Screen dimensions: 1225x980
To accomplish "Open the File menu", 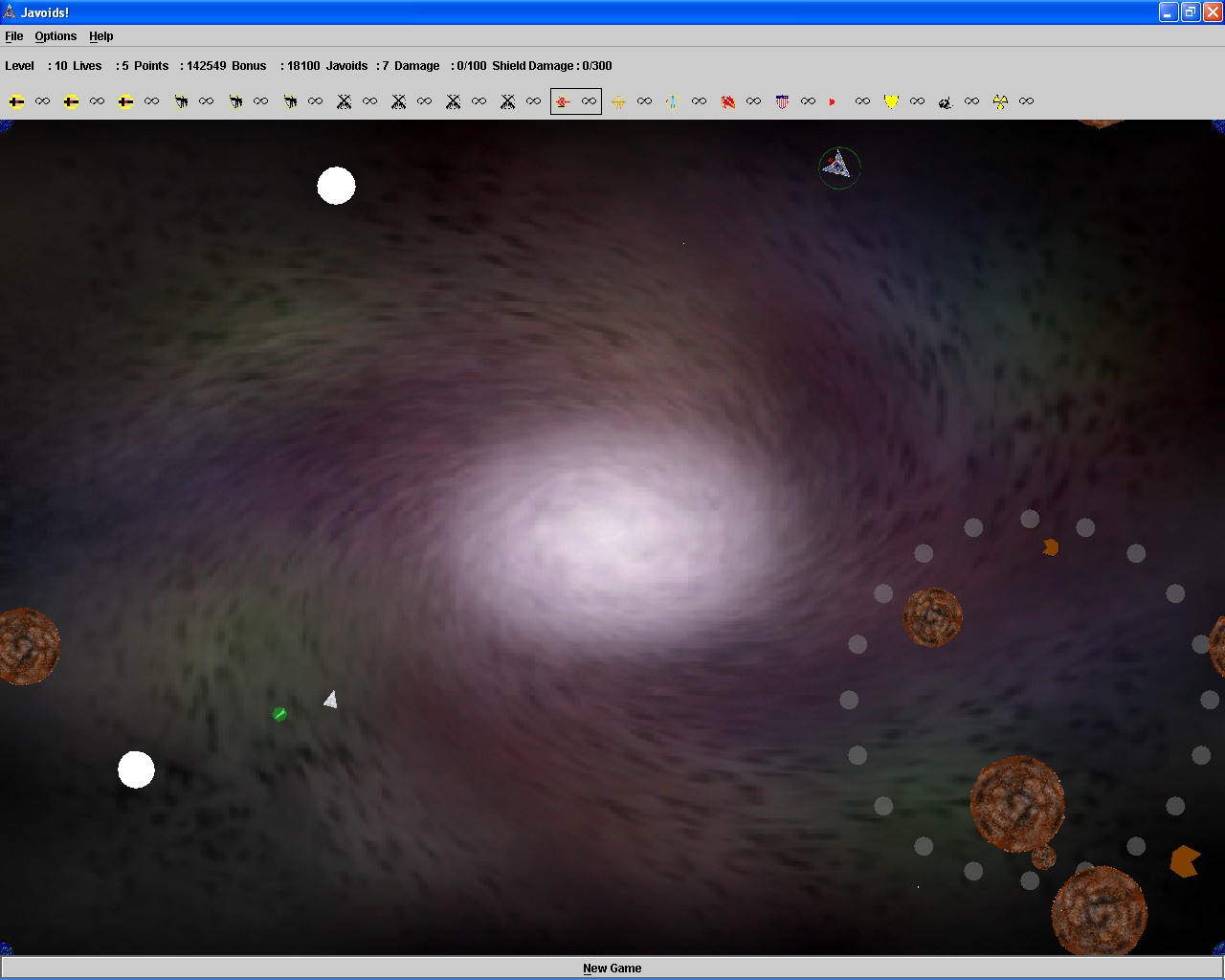I will [14, 36].
